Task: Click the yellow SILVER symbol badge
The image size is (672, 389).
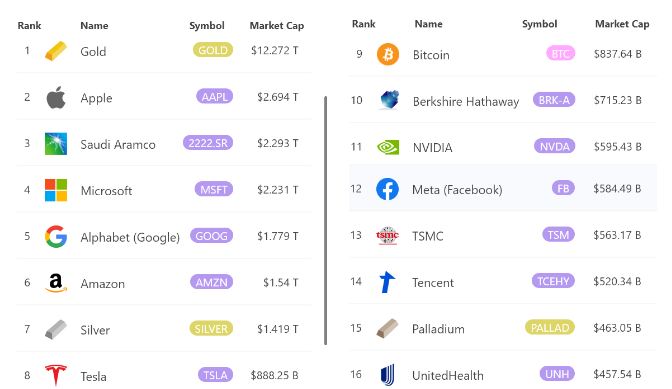Action: (x=211, y=329)
